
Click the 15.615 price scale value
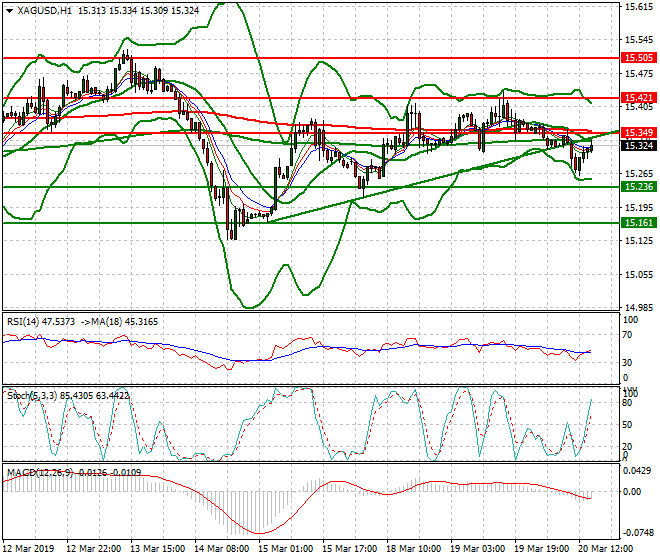click(639, 7)
